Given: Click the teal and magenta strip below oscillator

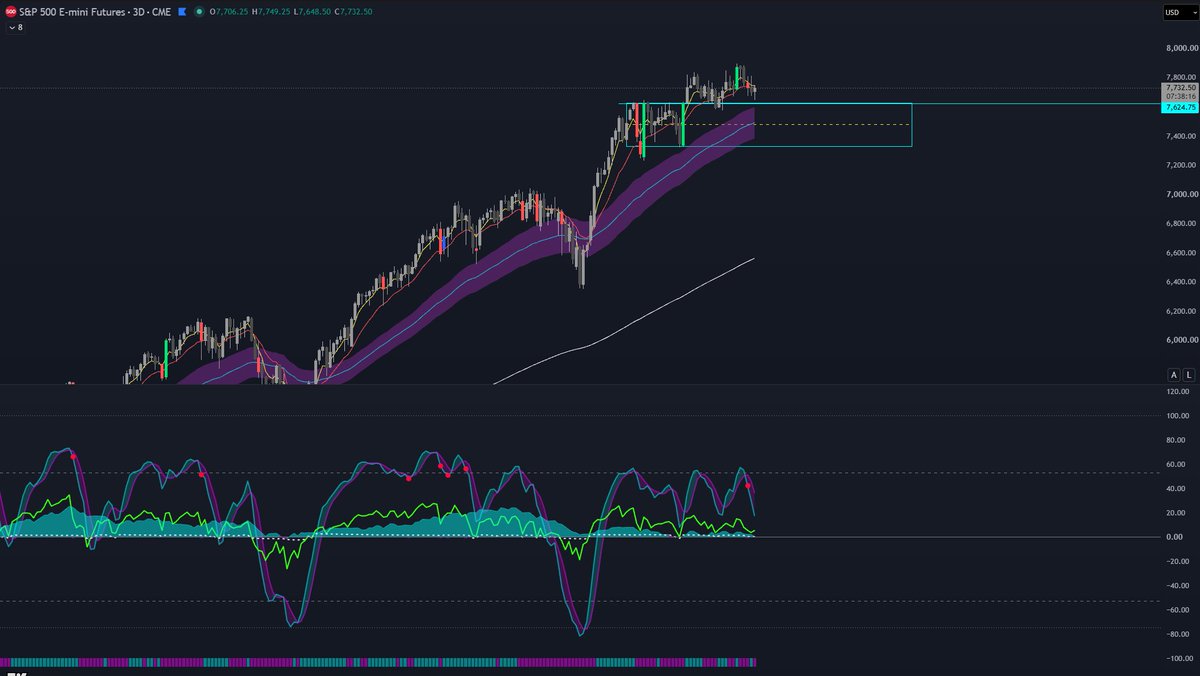Looking at the screenshot, I should coord(378,662).
